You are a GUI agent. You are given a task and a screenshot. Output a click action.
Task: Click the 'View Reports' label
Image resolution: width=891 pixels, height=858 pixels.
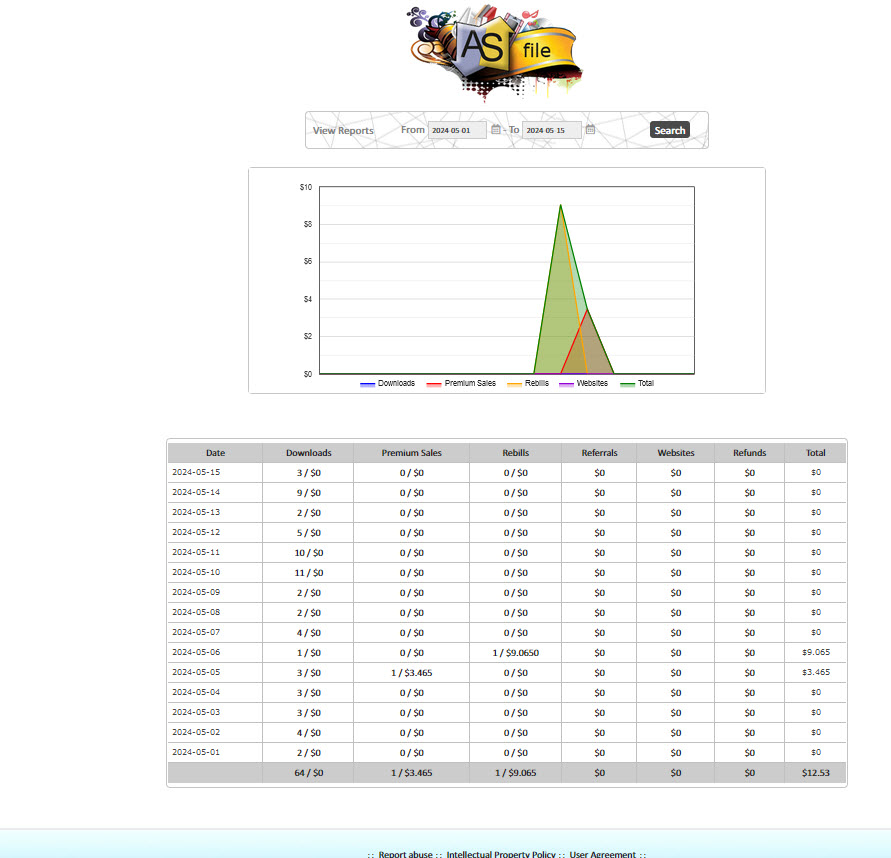pos(343,131)
